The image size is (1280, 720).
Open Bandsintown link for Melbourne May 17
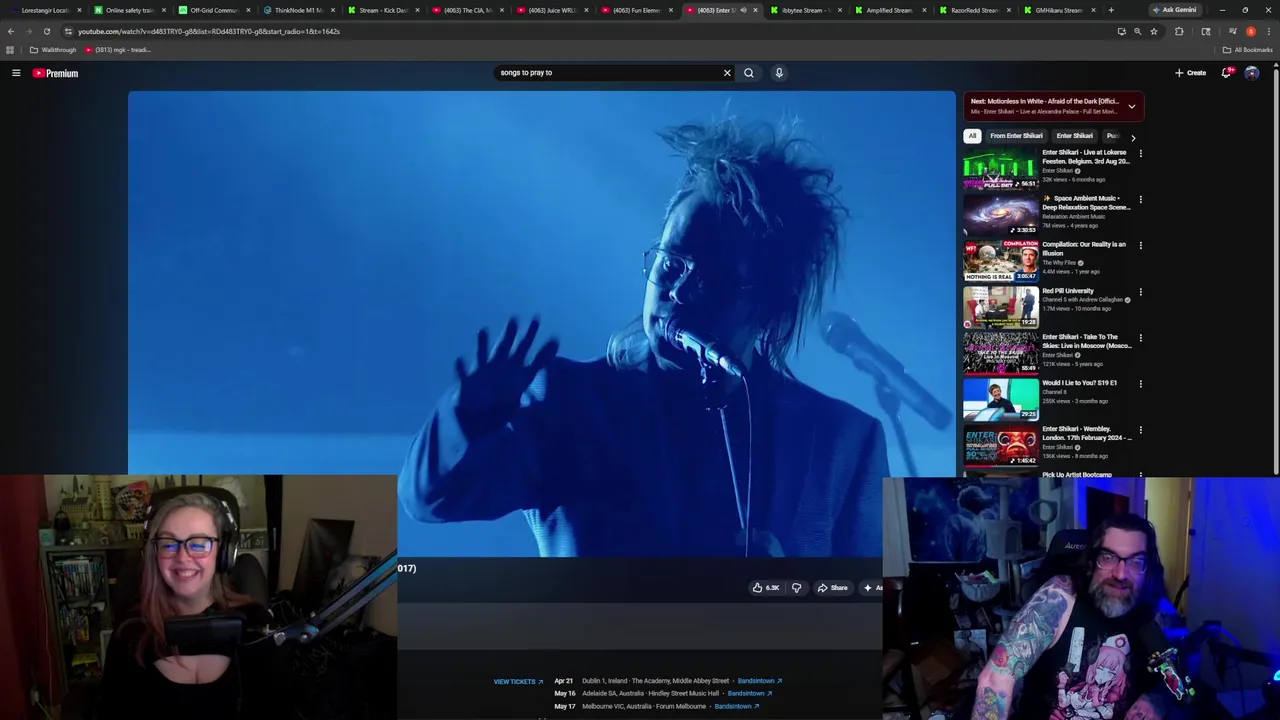pyautogui.click(x=736, y=706)
